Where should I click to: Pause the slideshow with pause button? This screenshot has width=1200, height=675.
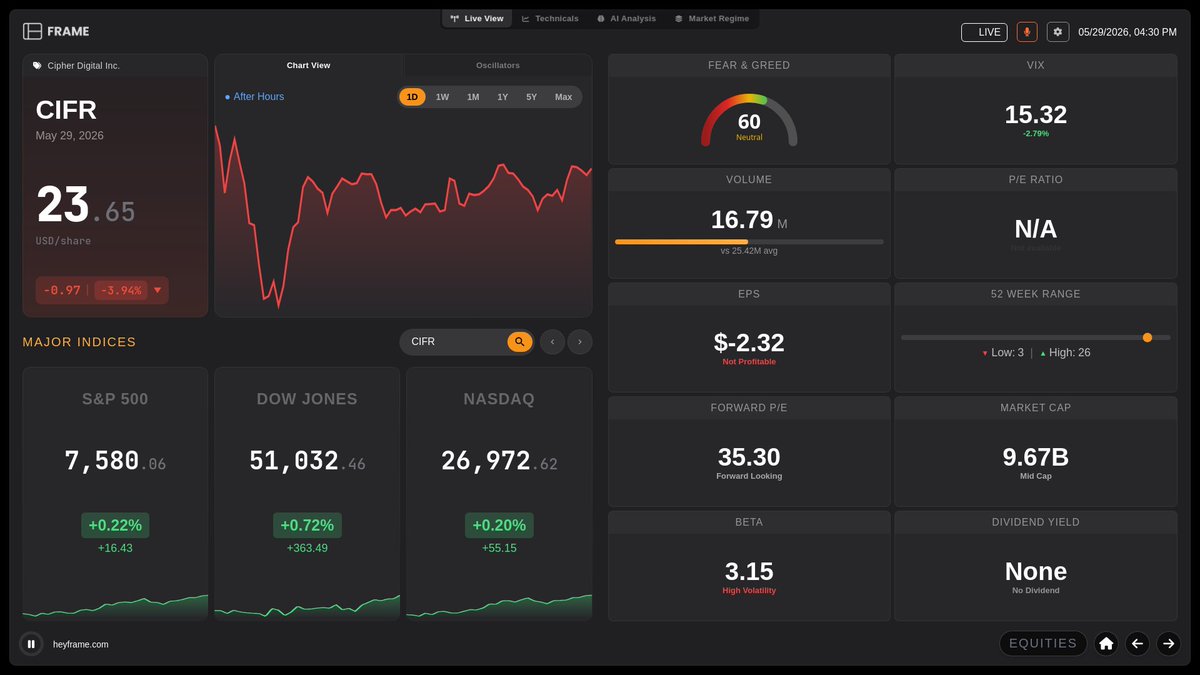tap(31, 645)
